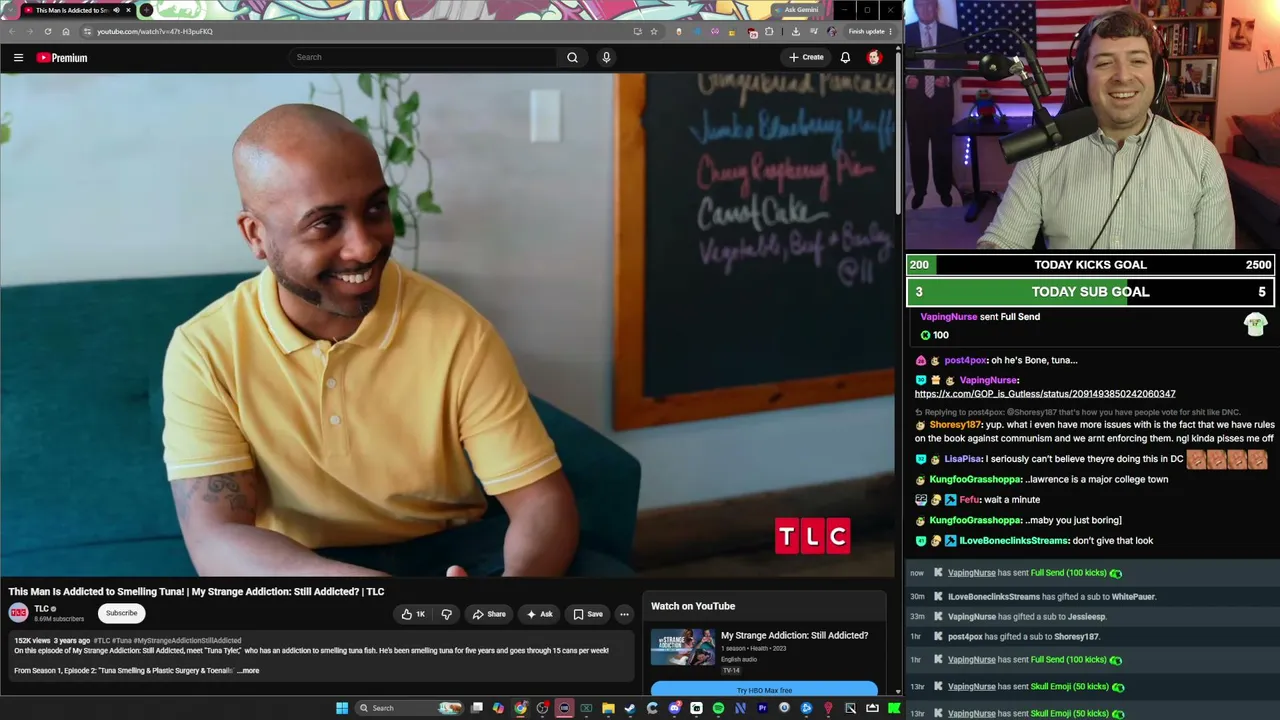Bookmark this page with the star
This screenshot has width=1280, height=720.
coord(654,31)
